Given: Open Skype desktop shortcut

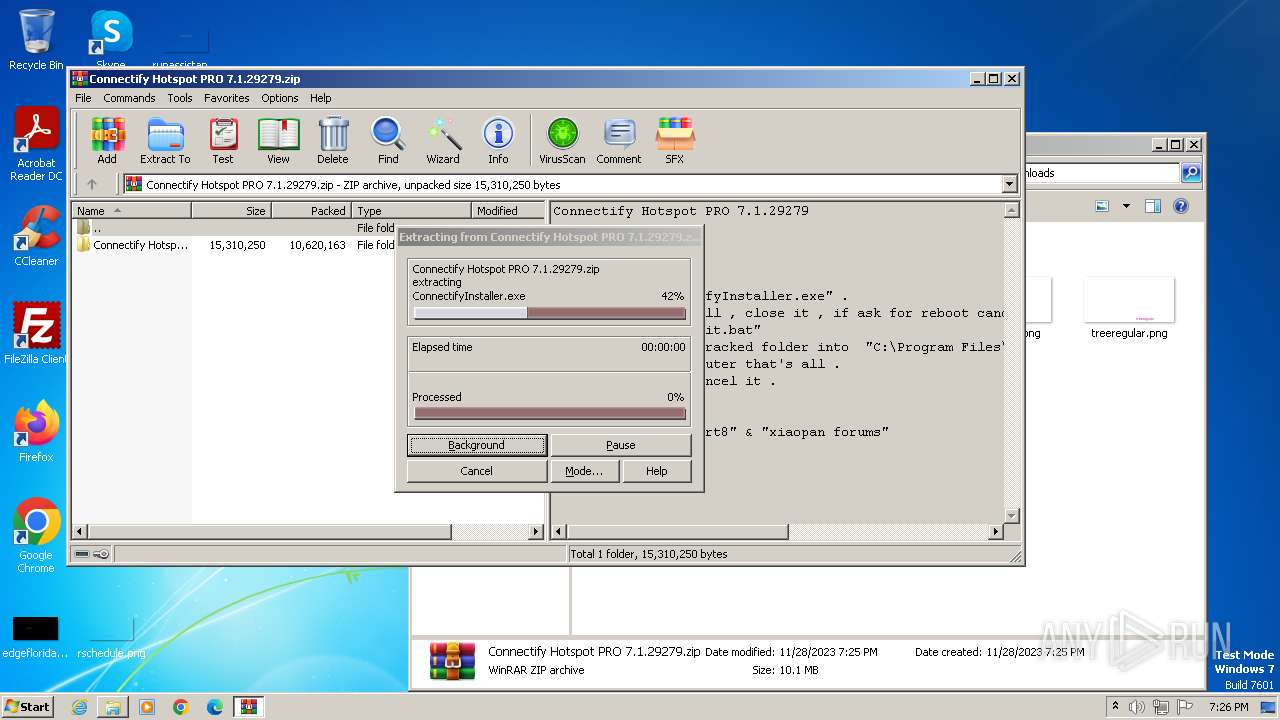Looking at the screenshot, I should click(x=111, y=37).
